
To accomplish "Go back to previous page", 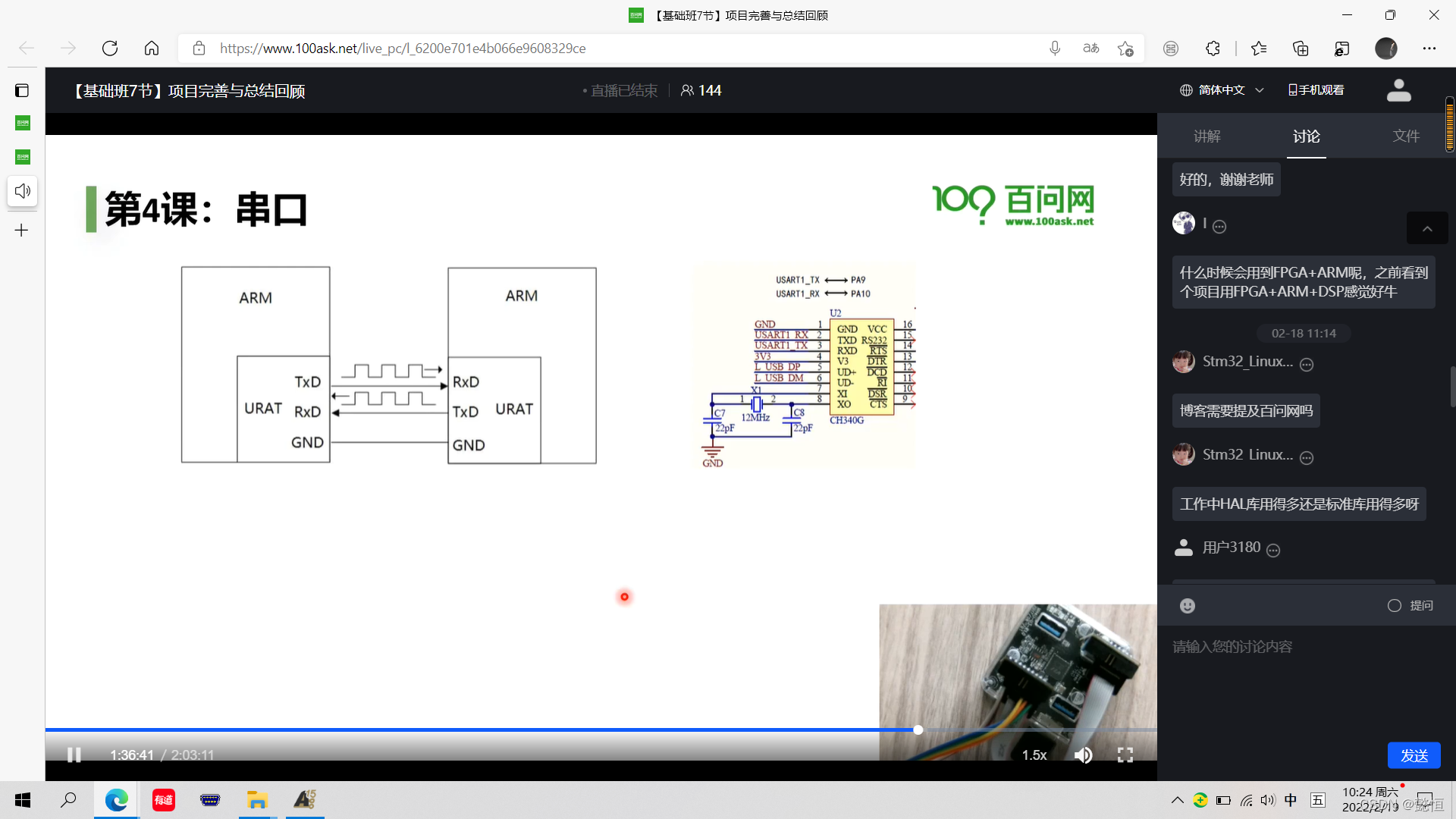I will [27, 49].
